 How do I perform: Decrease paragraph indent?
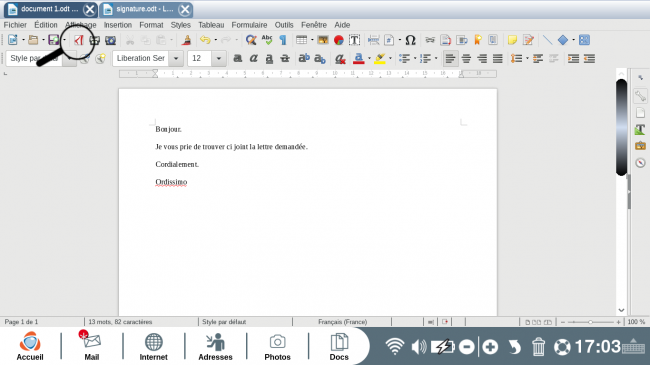click(x=589, y=58)
